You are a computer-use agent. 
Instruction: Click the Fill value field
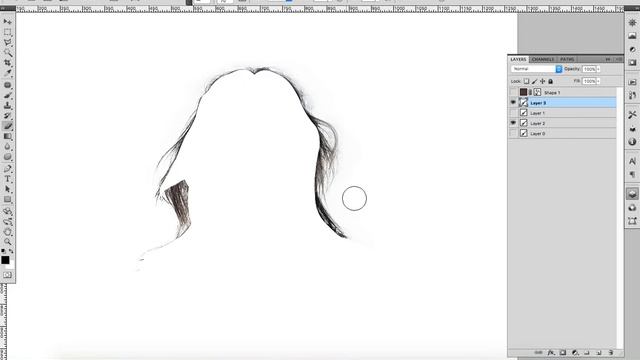tap(589, 81)
